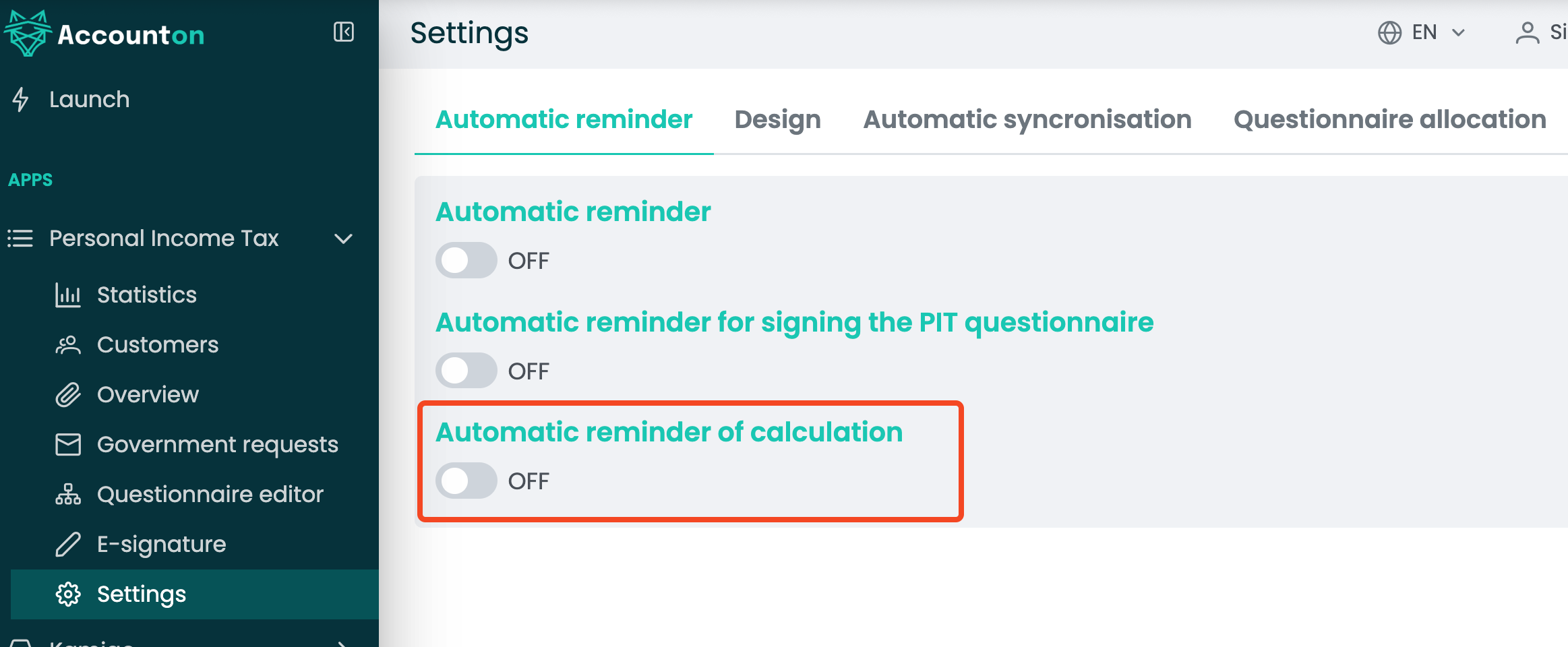
Task: Turn on PIT questionnaire signing reminder
Action: click(466, 371)
